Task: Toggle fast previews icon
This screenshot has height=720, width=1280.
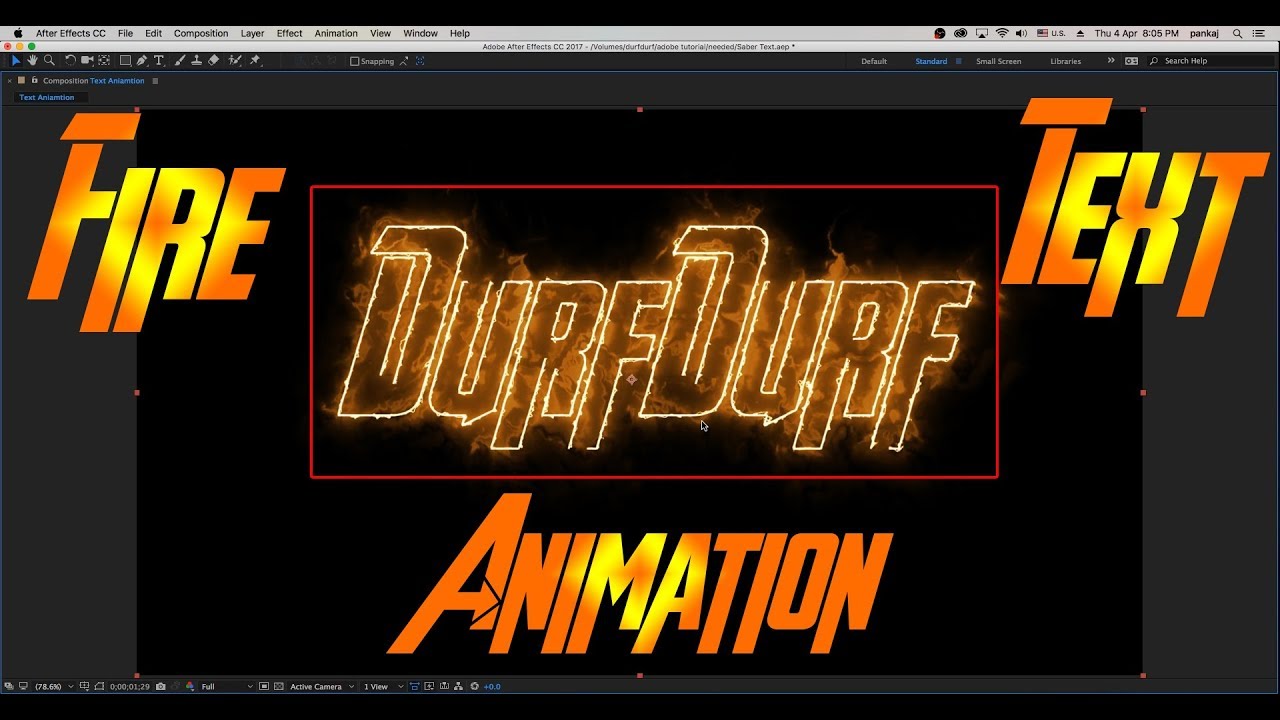Action: [429, 686]
